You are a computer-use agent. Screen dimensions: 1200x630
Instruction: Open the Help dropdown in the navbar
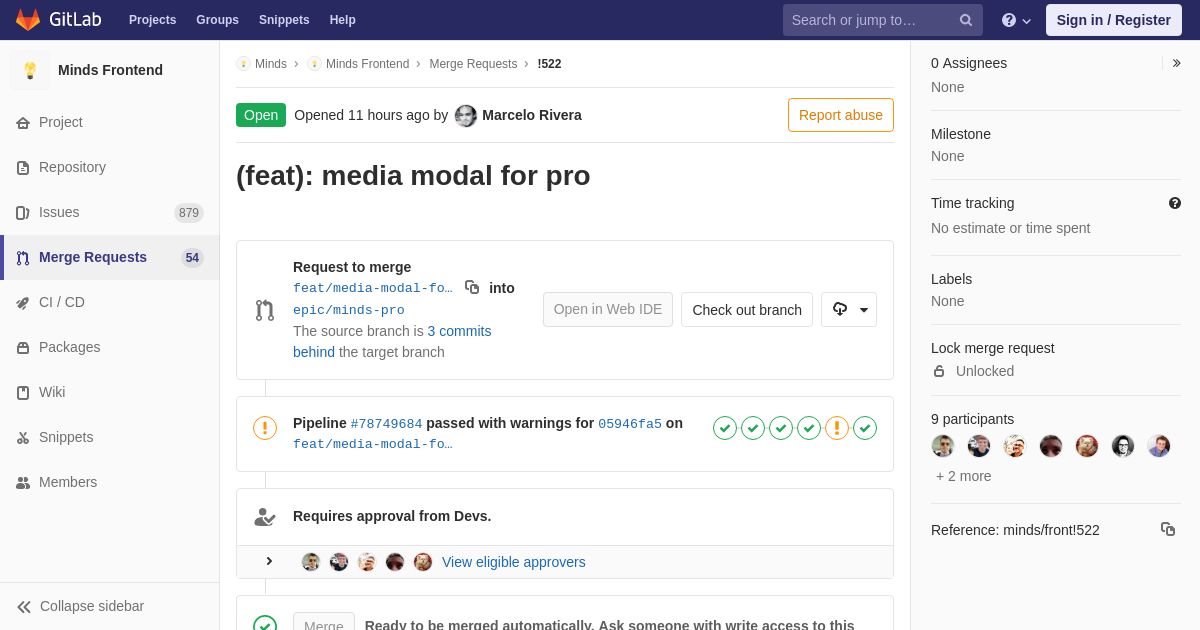point(1016,20)
